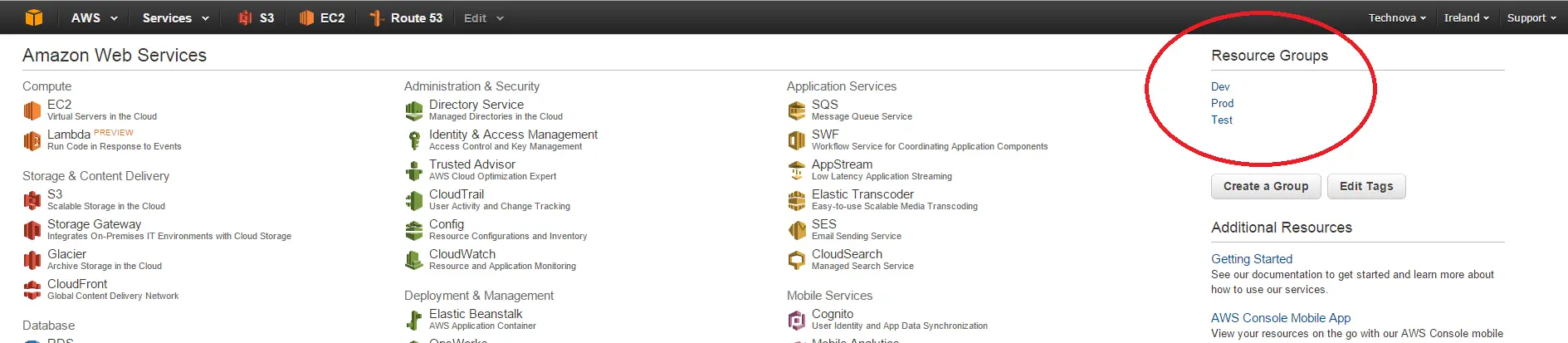This screenshot has height=343, width=1568.
Task: Click the Cognito service icon
Action: click(797, 320)
